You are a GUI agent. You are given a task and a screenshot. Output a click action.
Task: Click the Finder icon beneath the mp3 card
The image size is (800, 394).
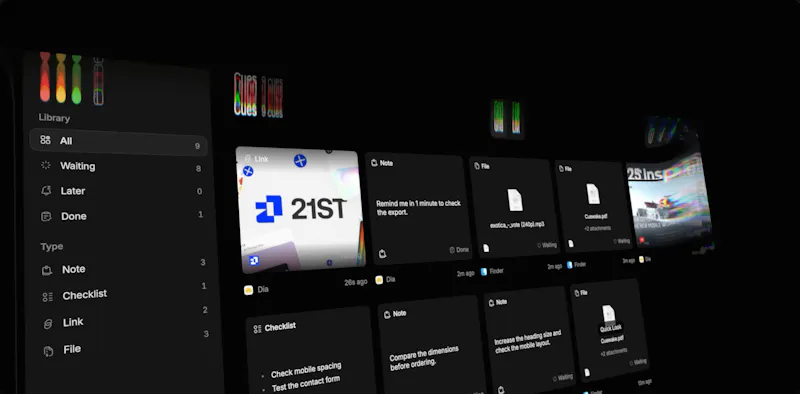(x=484, y=272)
